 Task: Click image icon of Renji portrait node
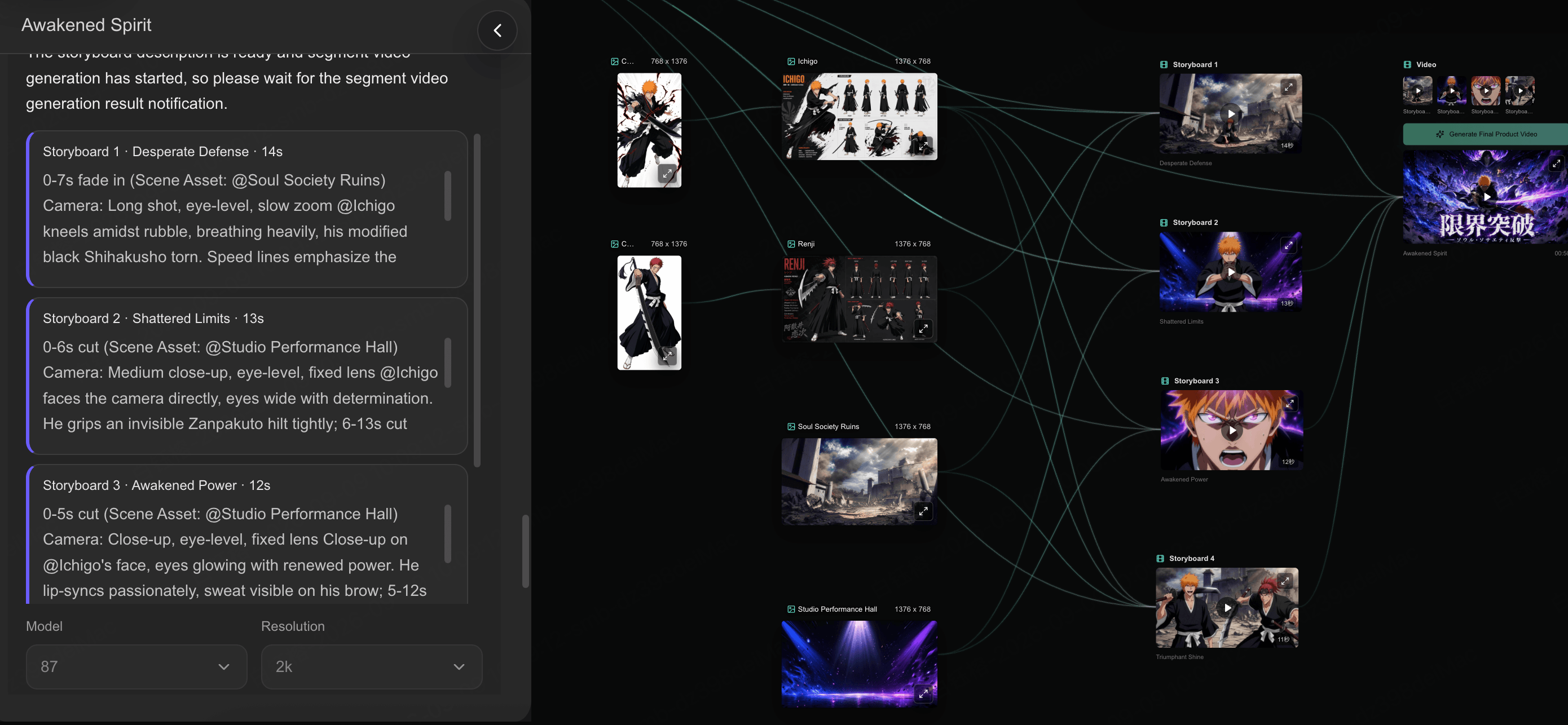click(x=614, y=244)
